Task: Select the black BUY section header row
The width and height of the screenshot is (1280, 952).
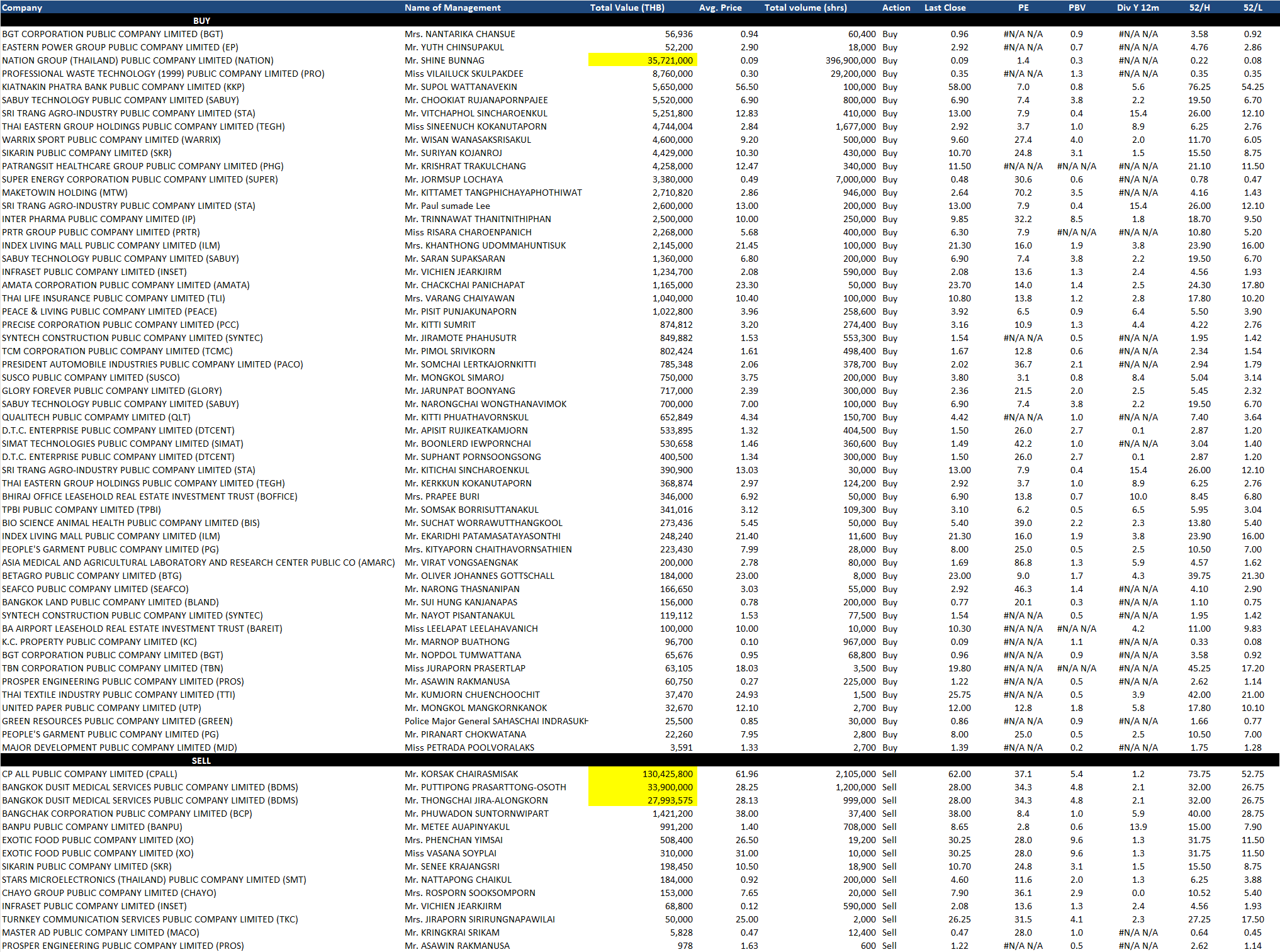Action: coord(201,21)
